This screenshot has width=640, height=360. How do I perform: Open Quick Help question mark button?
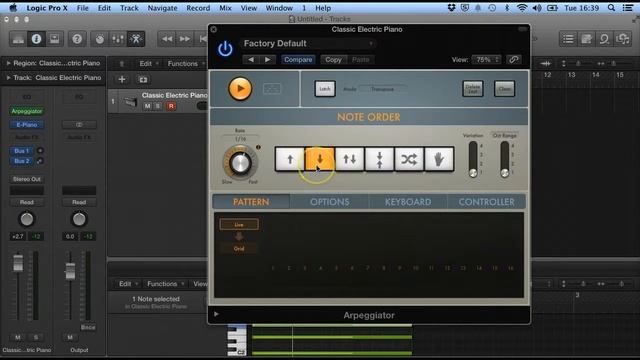[x=77, y=39]
